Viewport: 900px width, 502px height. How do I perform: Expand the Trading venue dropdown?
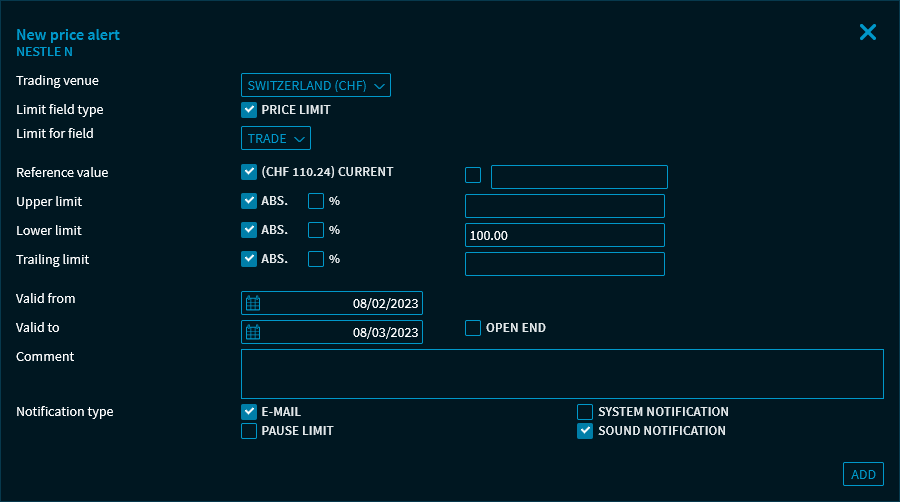(x=316, y=85)
